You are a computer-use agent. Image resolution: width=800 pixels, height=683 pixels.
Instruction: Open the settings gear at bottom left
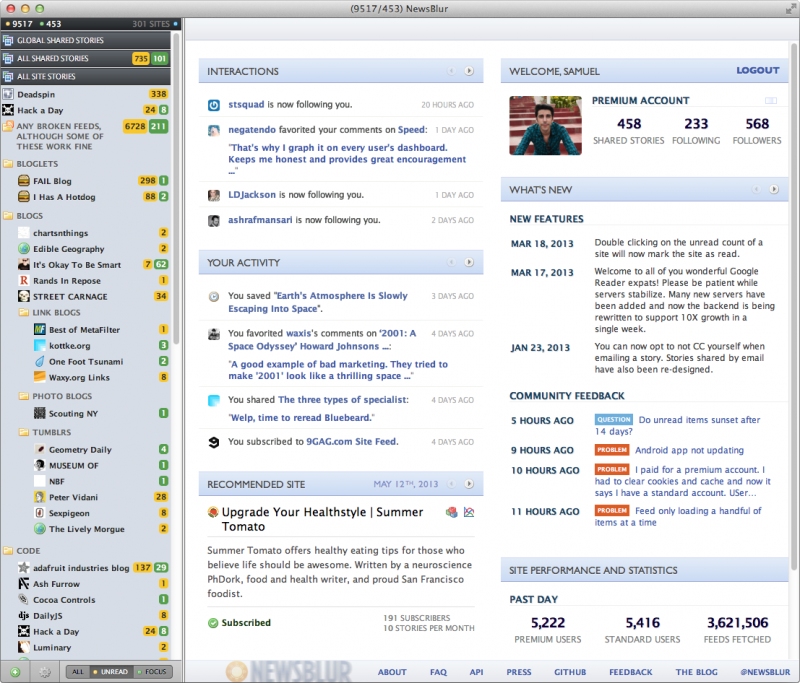coord(45,672)
